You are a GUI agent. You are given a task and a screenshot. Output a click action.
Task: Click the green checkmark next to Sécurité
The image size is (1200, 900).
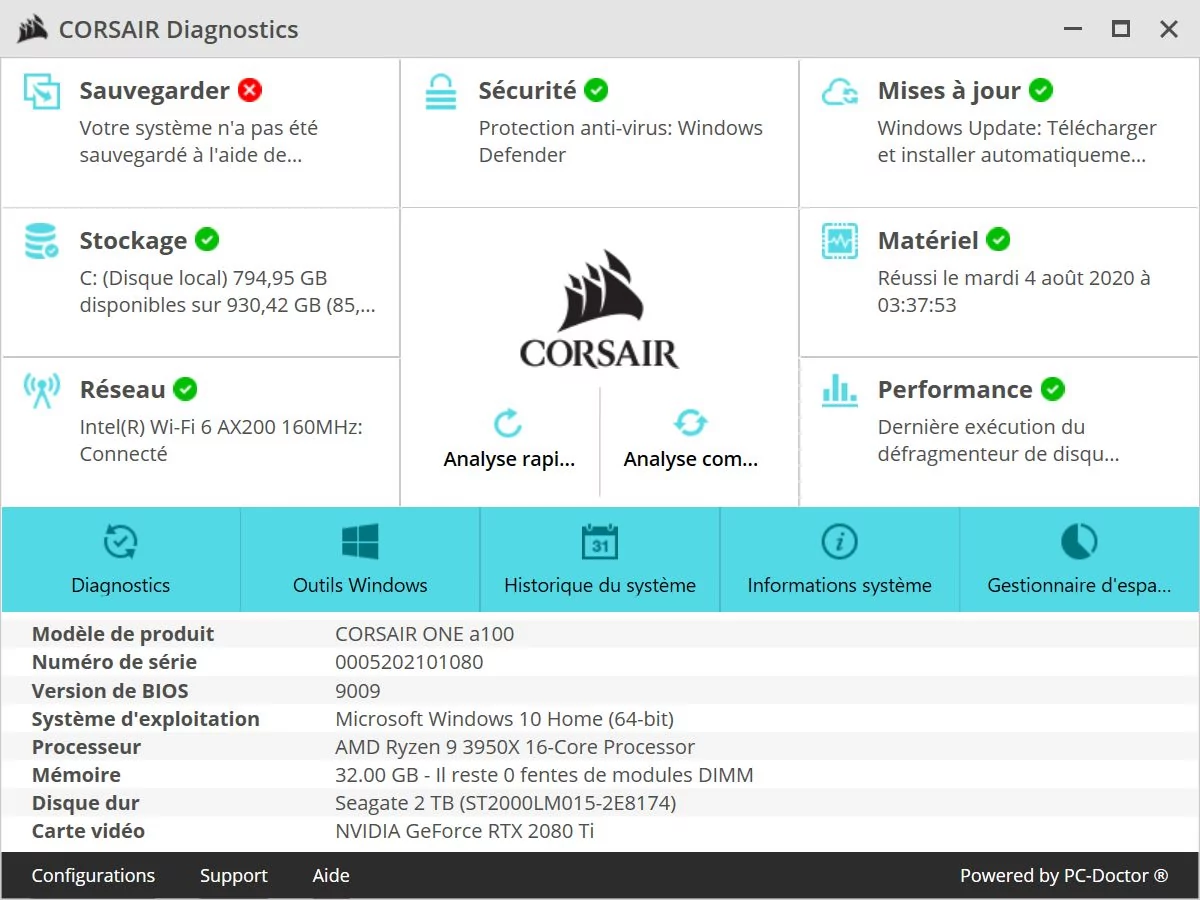pos(596,90)
